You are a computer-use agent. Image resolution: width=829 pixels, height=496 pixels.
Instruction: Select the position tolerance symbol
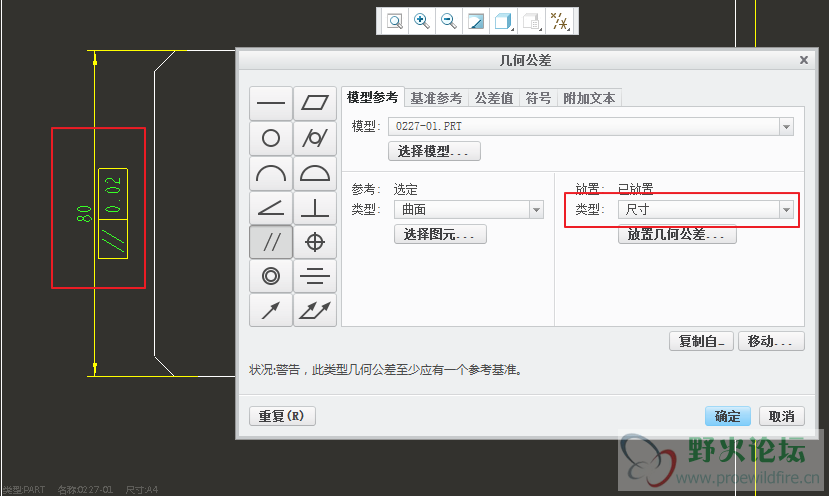coord(315,242)
